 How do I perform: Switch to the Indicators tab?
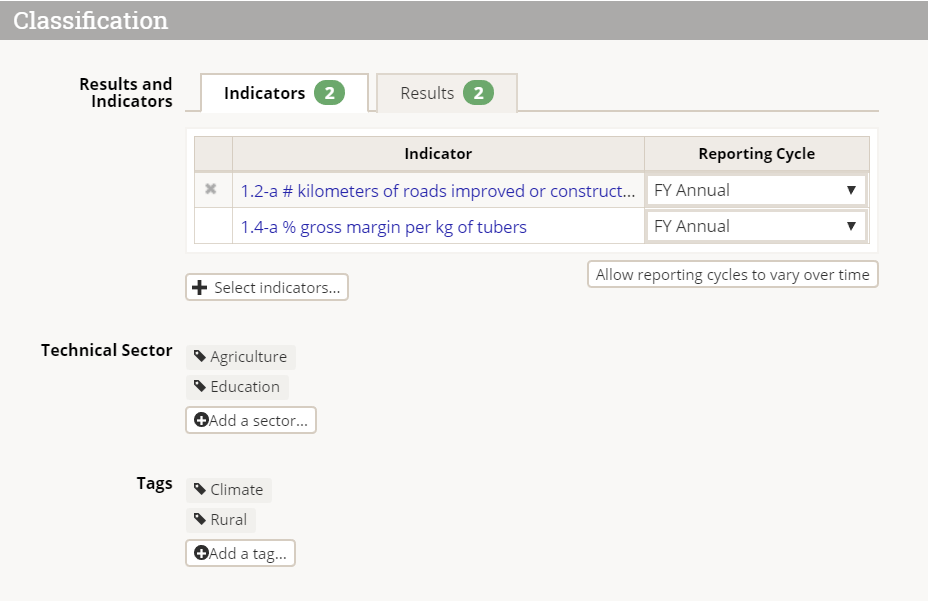click(264, 93)
